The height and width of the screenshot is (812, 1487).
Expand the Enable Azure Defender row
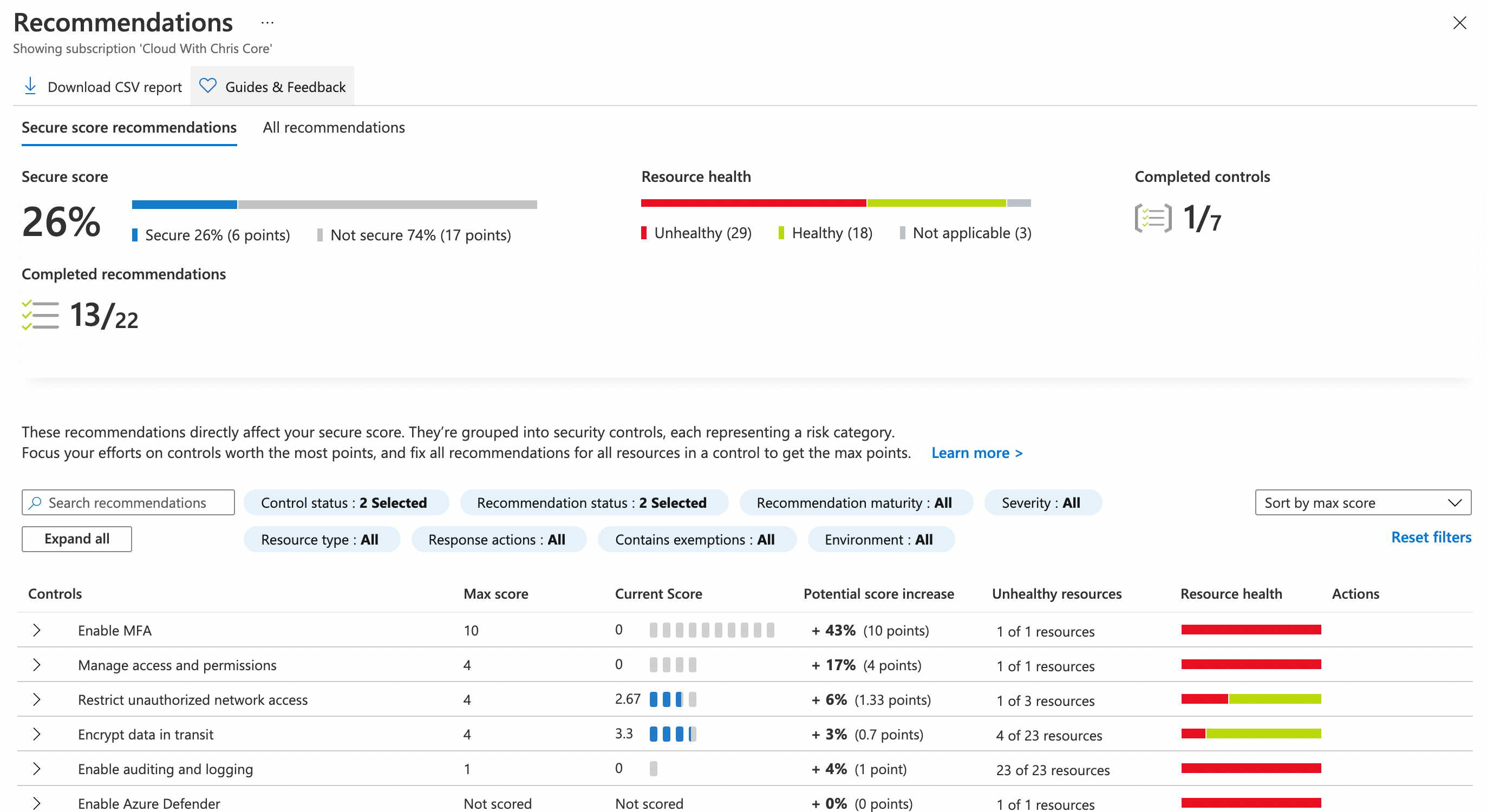pos(38,801)
